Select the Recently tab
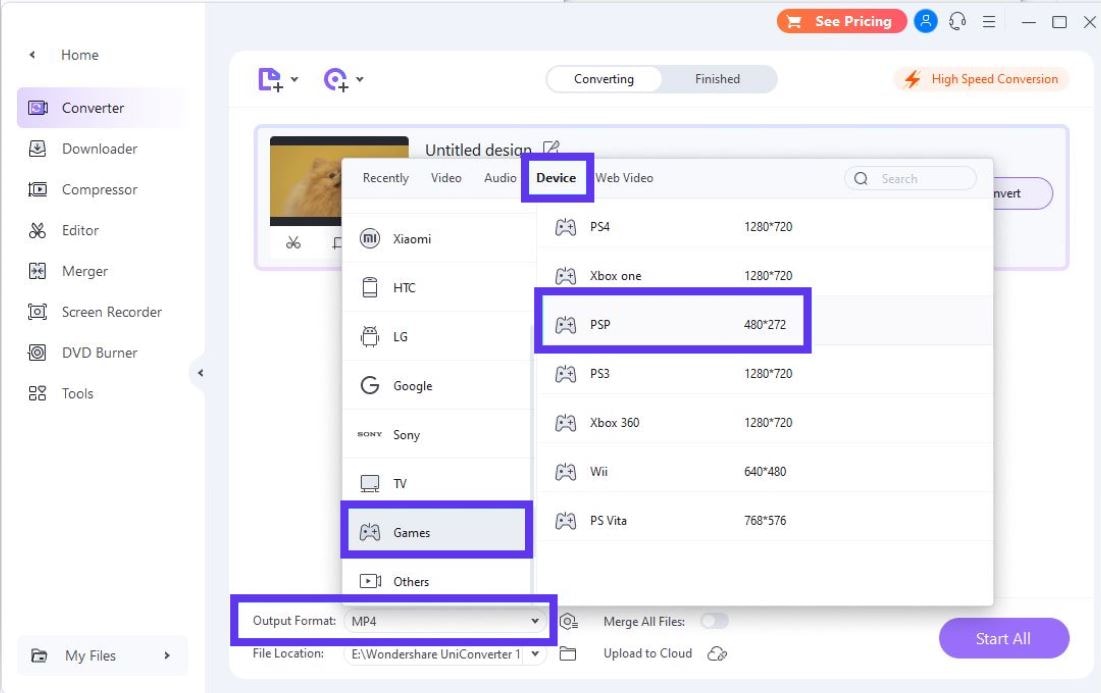Screen dimensions: 1101x693 [x=385, y=178]
